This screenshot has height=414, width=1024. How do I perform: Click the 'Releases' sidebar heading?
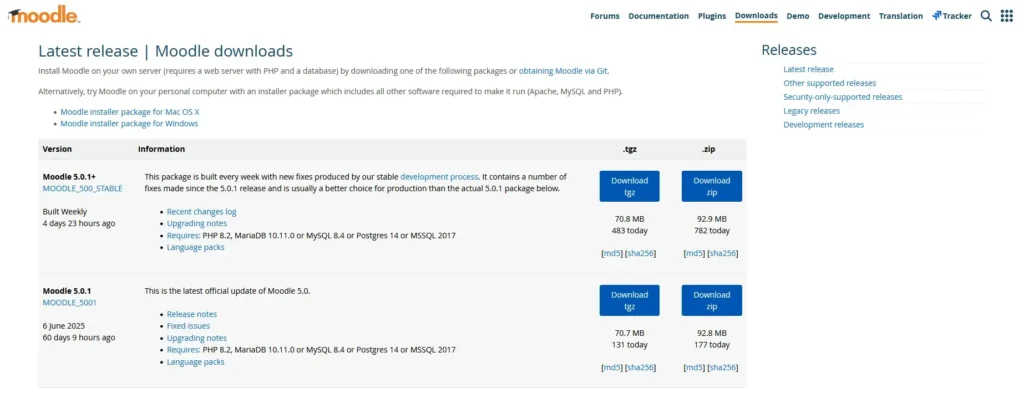pyautogui.click(x=789, y=50)
